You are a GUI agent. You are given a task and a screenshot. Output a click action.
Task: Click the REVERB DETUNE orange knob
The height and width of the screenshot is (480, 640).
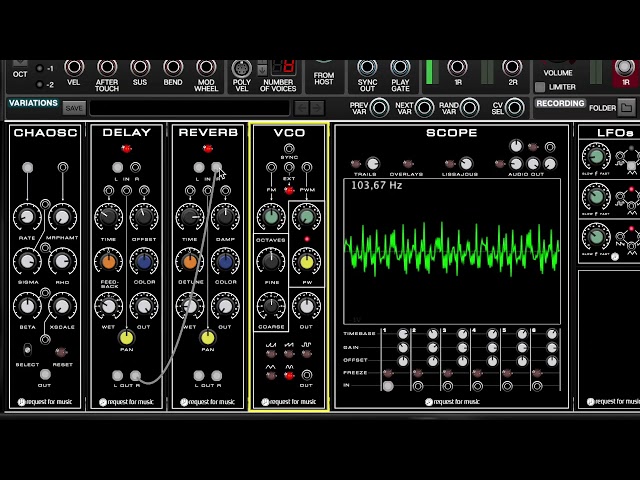pyautogui.click(x=190, y=262)
